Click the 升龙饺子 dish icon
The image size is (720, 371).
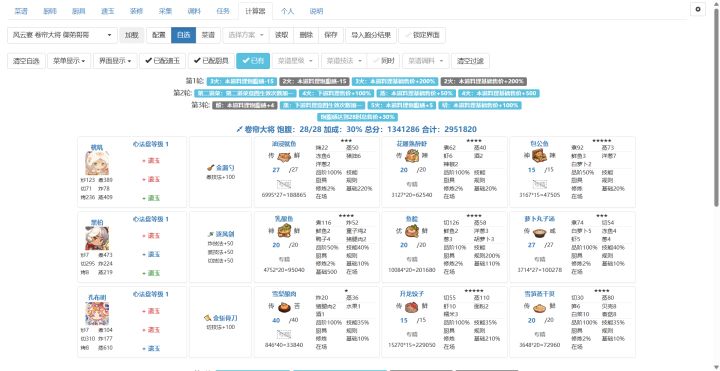tap(412, 307)
